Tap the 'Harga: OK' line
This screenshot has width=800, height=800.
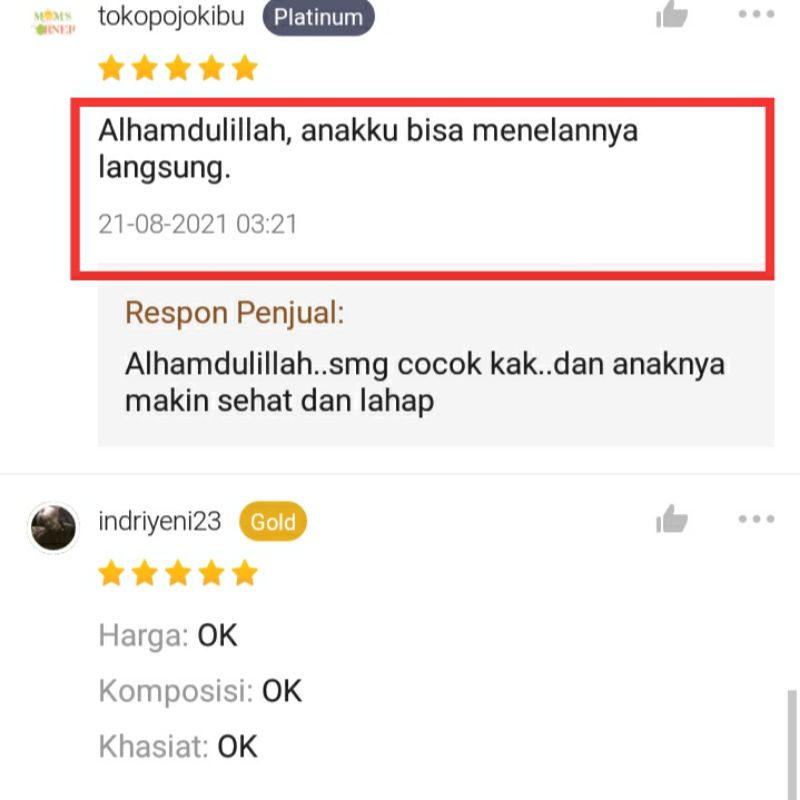pyautogui.click(x=168, y=636)
